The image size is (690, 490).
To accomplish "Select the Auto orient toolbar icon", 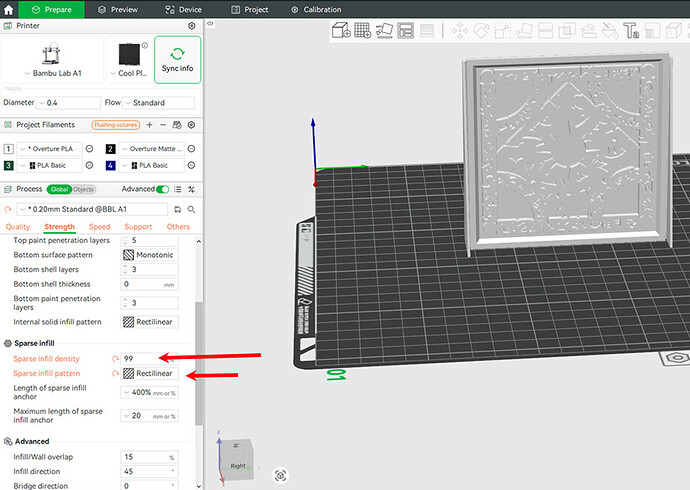I will [x=384, y=31].
